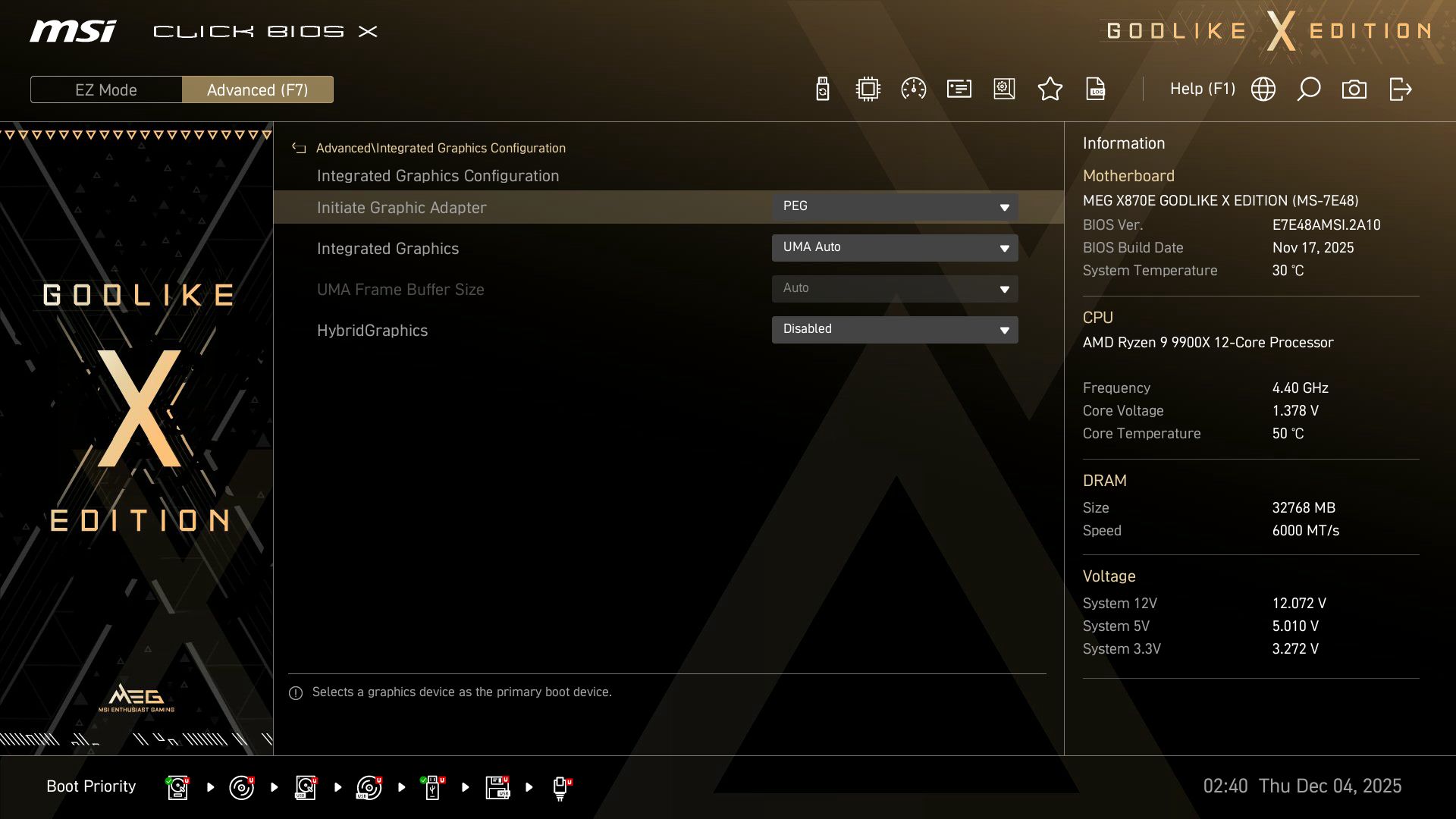Open the Hardware Monitor gauge icon
Image resolution: width=1456 pixels, height=819 pixels.
click(912, 89)
